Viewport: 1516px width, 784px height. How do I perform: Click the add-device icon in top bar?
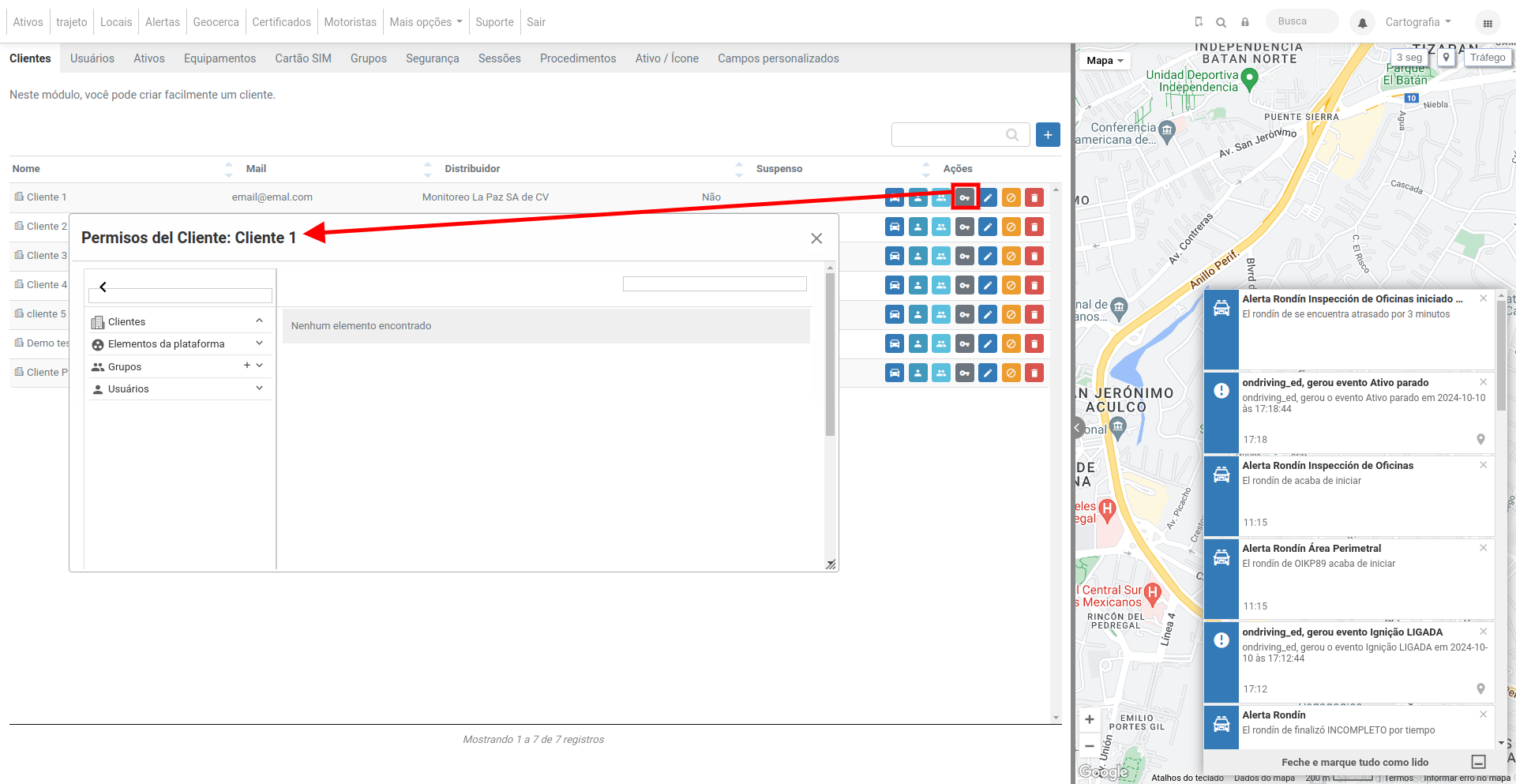1199,22
